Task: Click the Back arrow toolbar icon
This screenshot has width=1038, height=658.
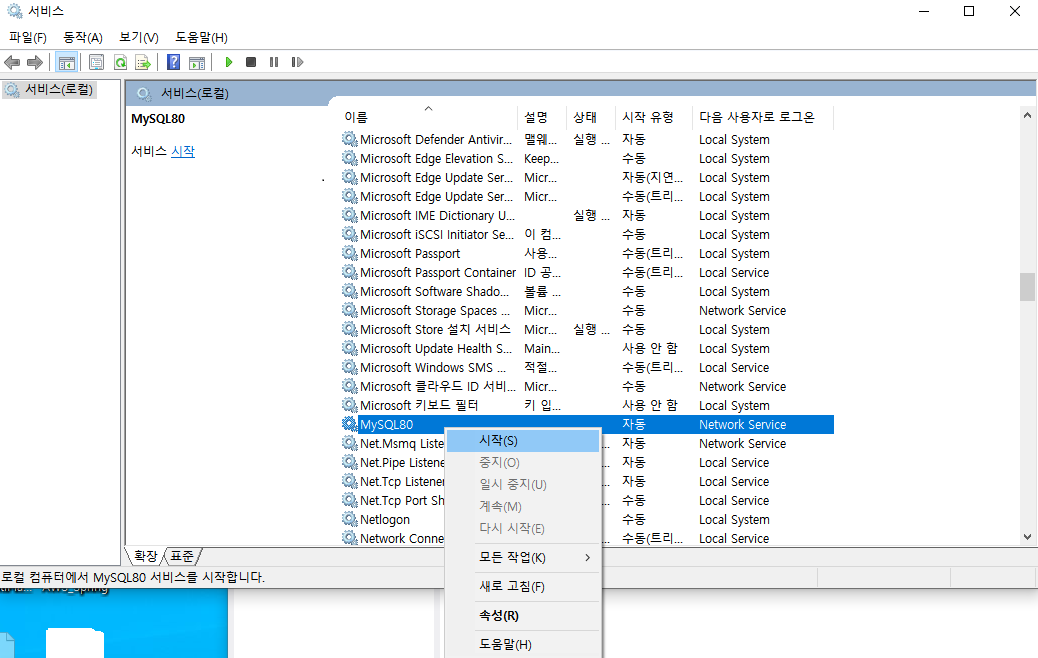Action: coord(12,62)
